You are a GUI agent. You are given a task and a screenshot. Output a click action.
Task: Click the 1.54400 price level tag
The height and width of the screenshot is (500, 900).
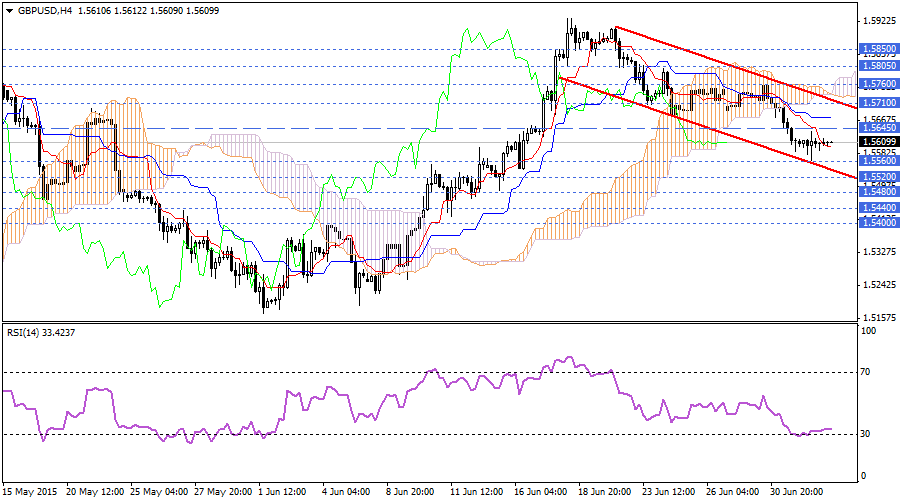pos(877,207)
